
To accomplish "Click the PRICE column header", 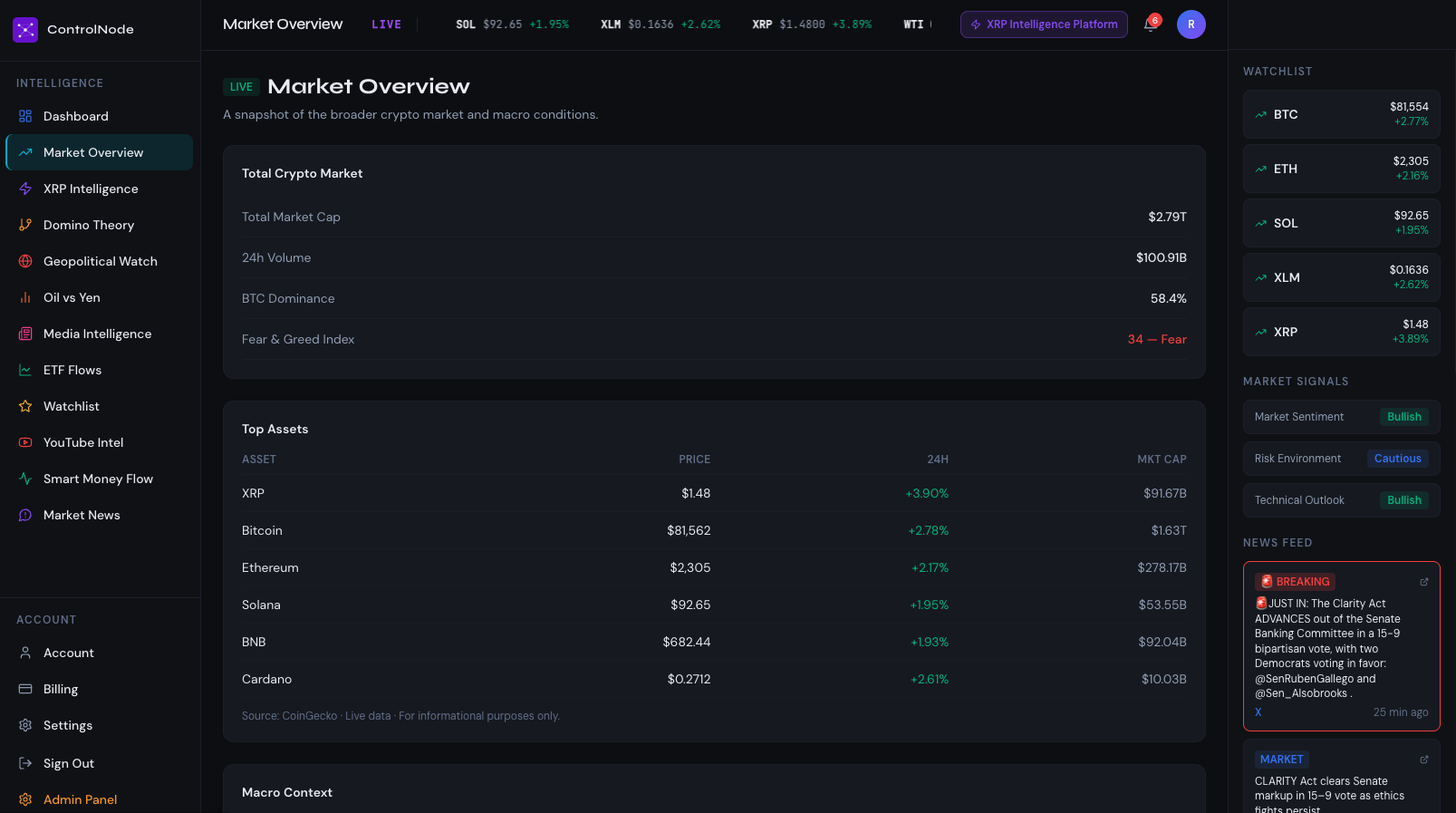I will (695, 460).
